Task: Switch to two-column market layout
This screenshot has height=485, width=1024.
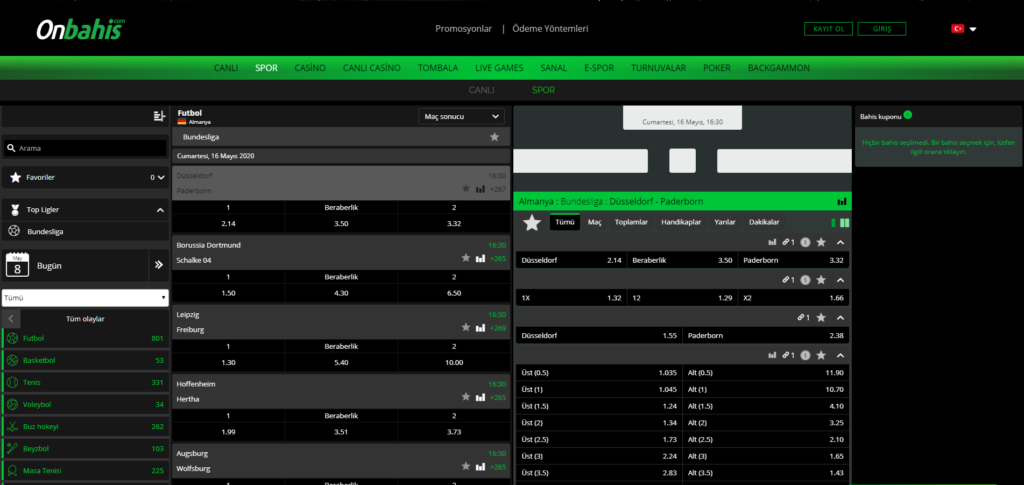Action: click(845, 223)
